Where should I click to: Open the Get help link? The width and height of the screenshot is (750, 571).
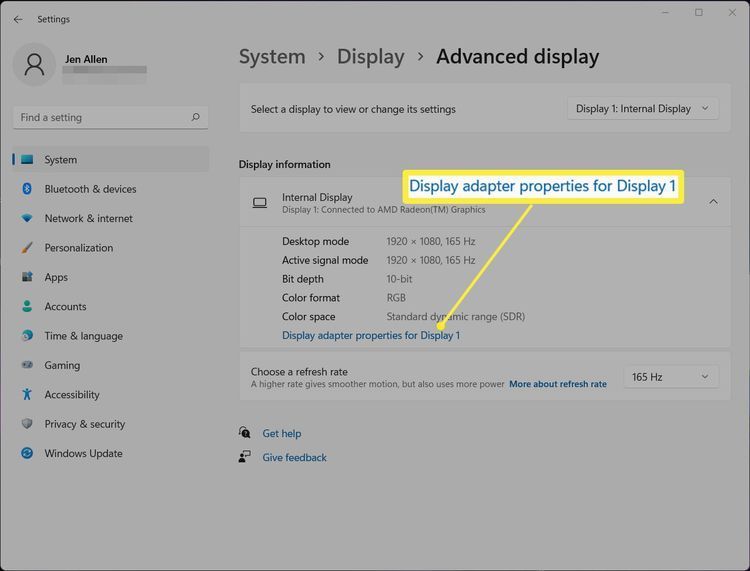click(281, 434)
